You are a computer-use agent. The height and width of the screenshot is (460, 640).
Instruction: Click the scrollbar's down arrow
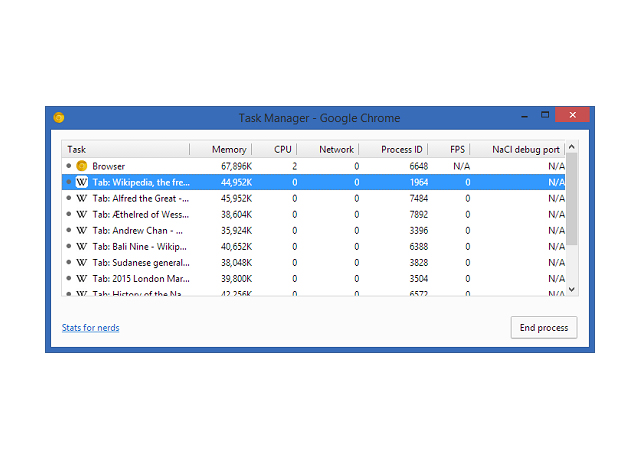[572, 289]
